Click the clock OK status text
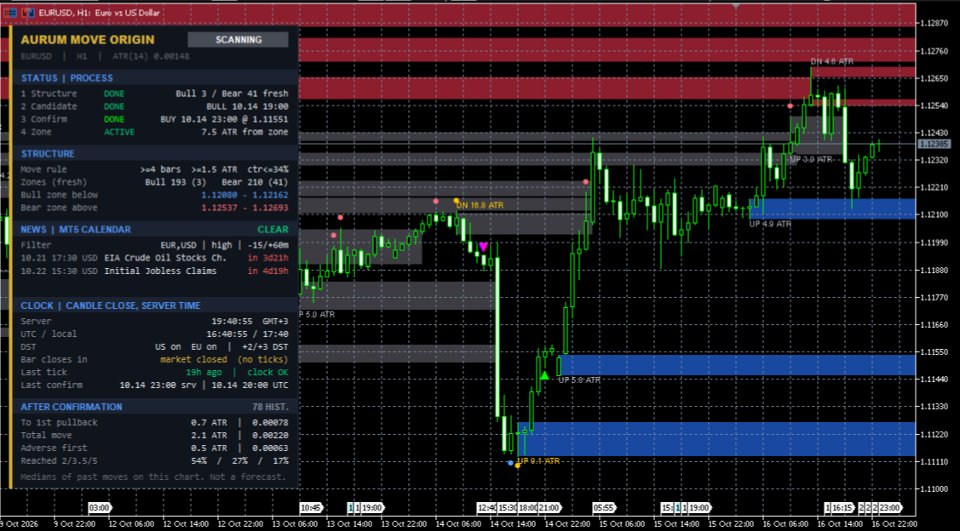The height and width of the screenshot is (531, 960). click(x=268, y=372)
